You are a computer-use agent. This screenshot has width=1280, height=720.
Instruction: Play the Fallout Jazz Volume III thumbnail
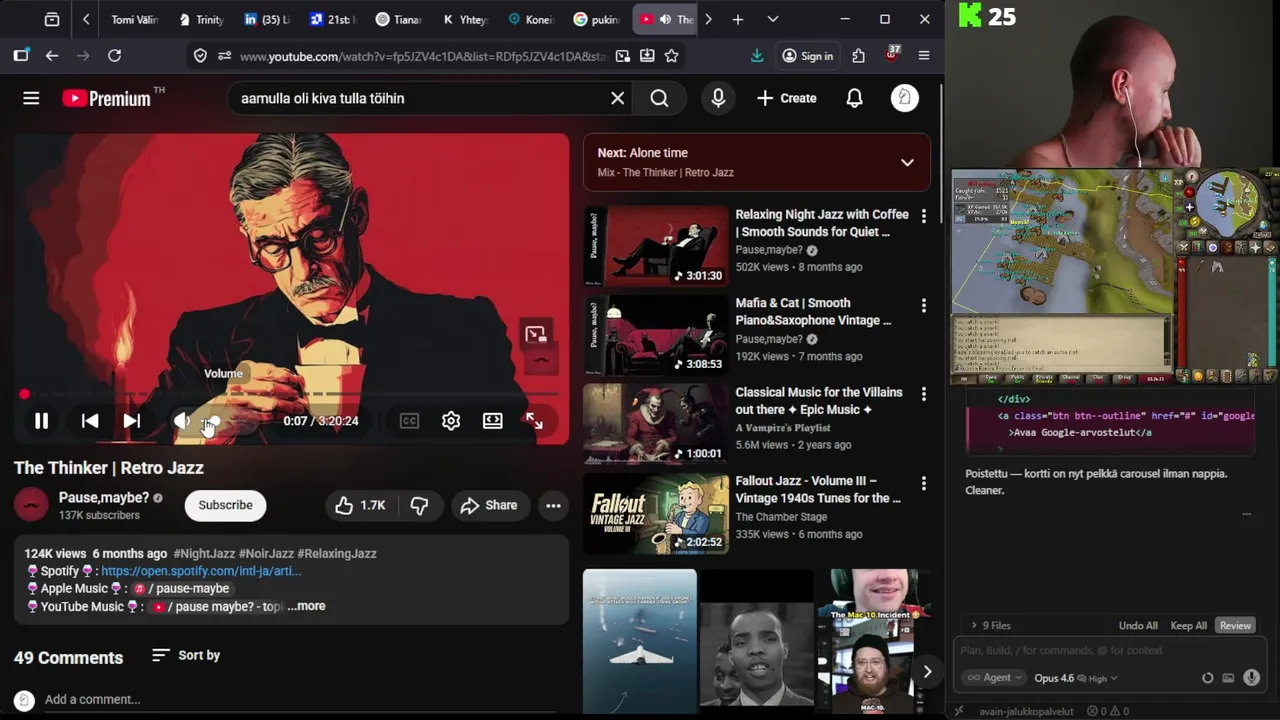tap(656, 513)
